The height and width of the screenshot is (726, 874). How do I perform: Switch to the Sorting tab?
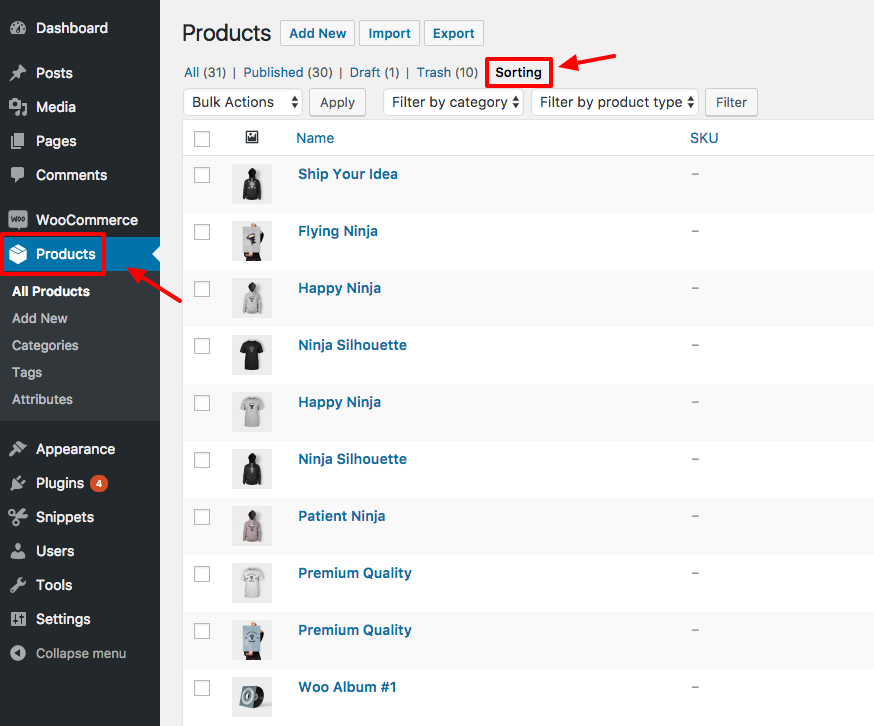pyautogui.click(x=518, y=72)
